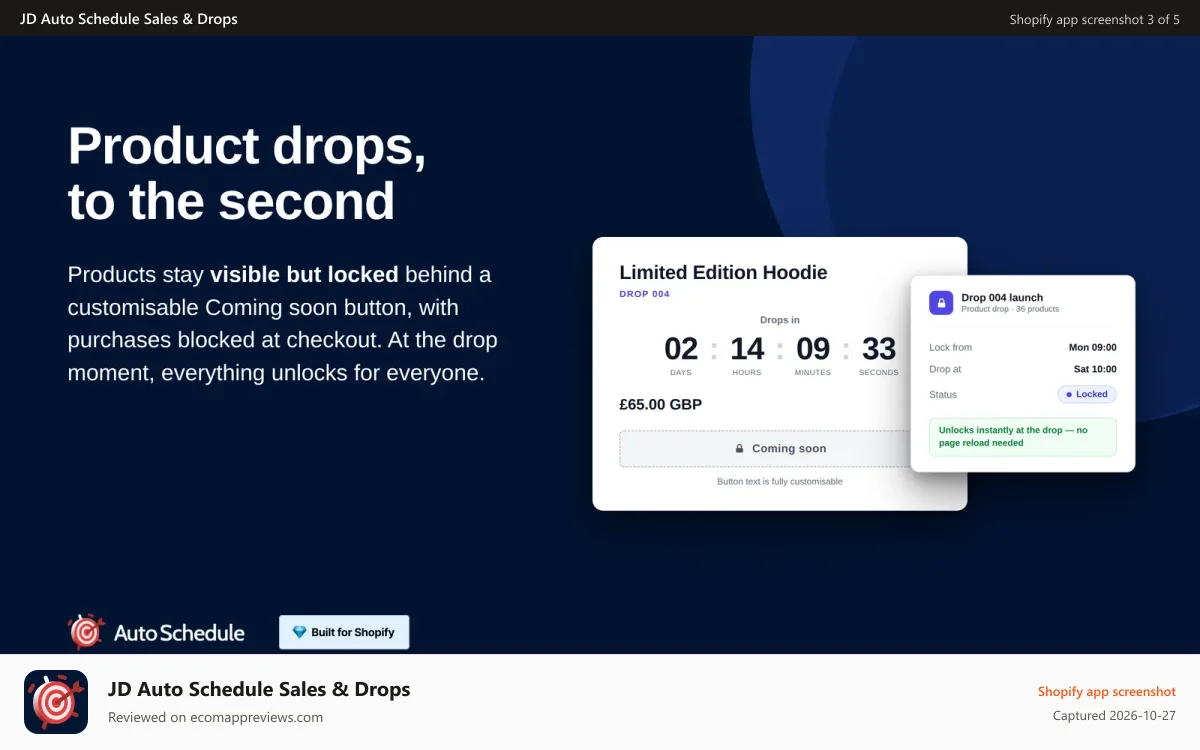Viewport: 1200px width, 750px height.
Task: Click the Drop at label
Action: (x=945, y=369)
